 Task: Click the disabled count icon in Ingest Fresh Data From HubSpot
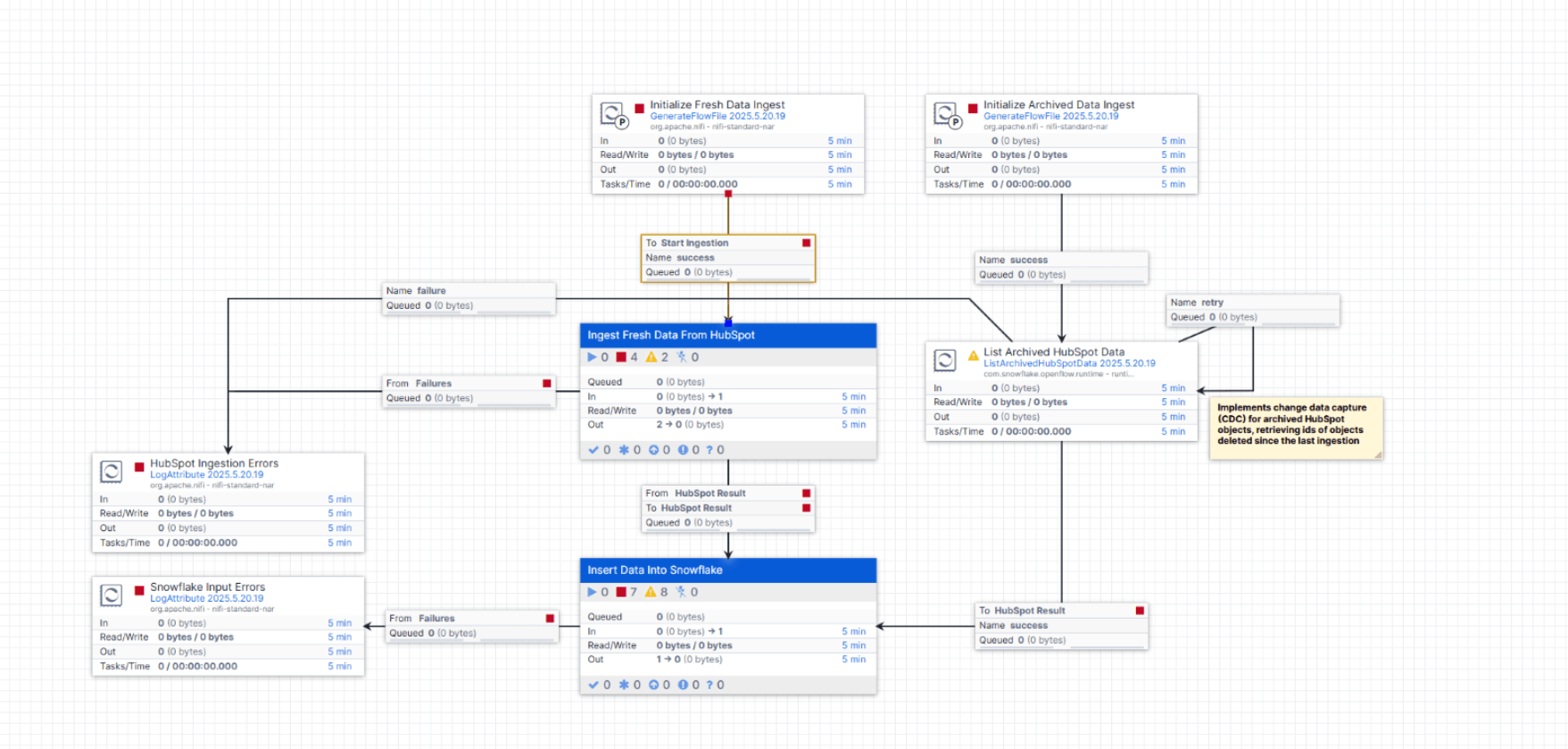[682, 357]
